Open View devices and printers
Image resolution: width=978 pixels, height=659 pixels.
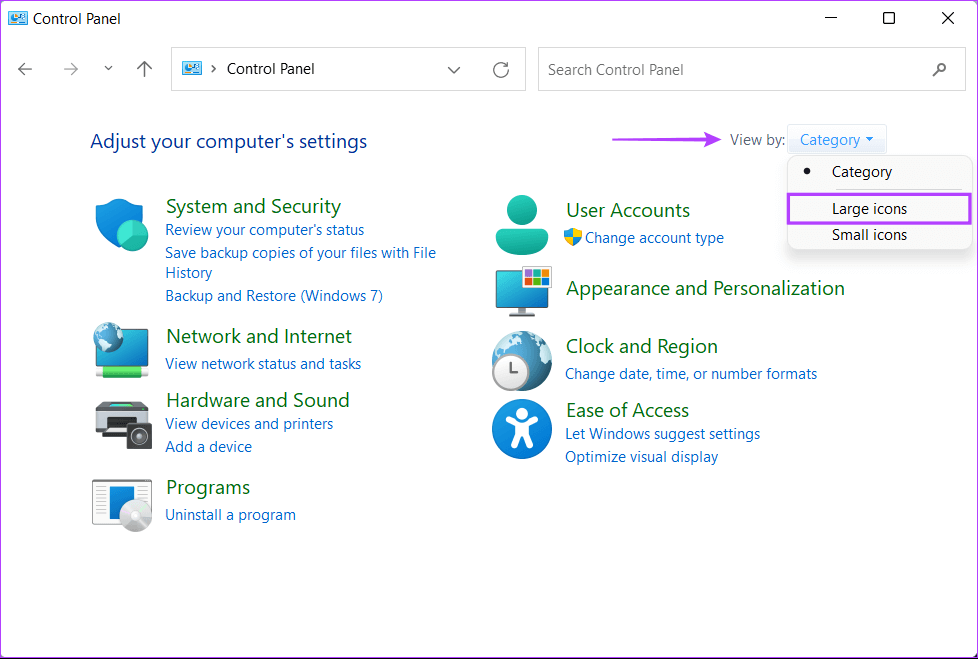(249, 424)
